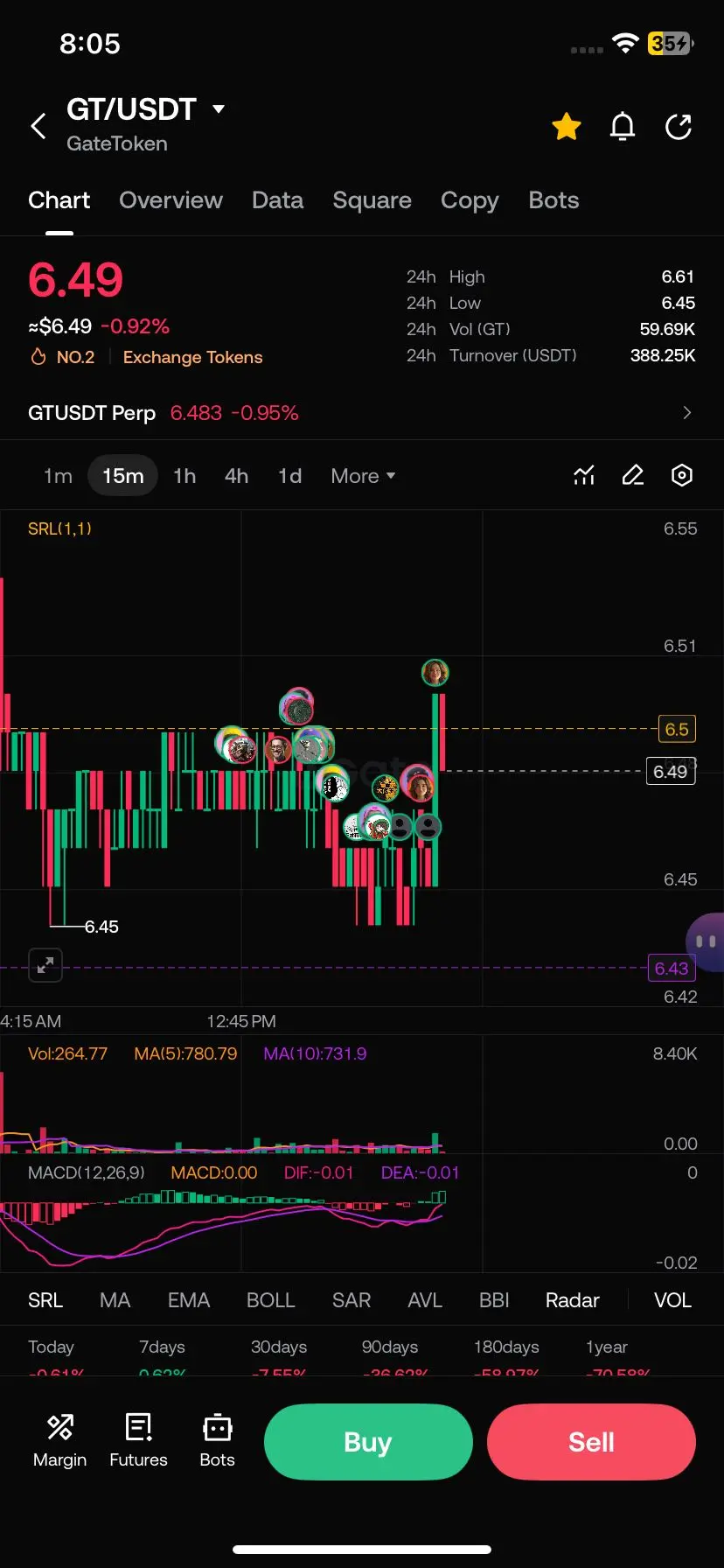
Task: Toggle the VOL sub-indicator
Action: (672, 1300)
